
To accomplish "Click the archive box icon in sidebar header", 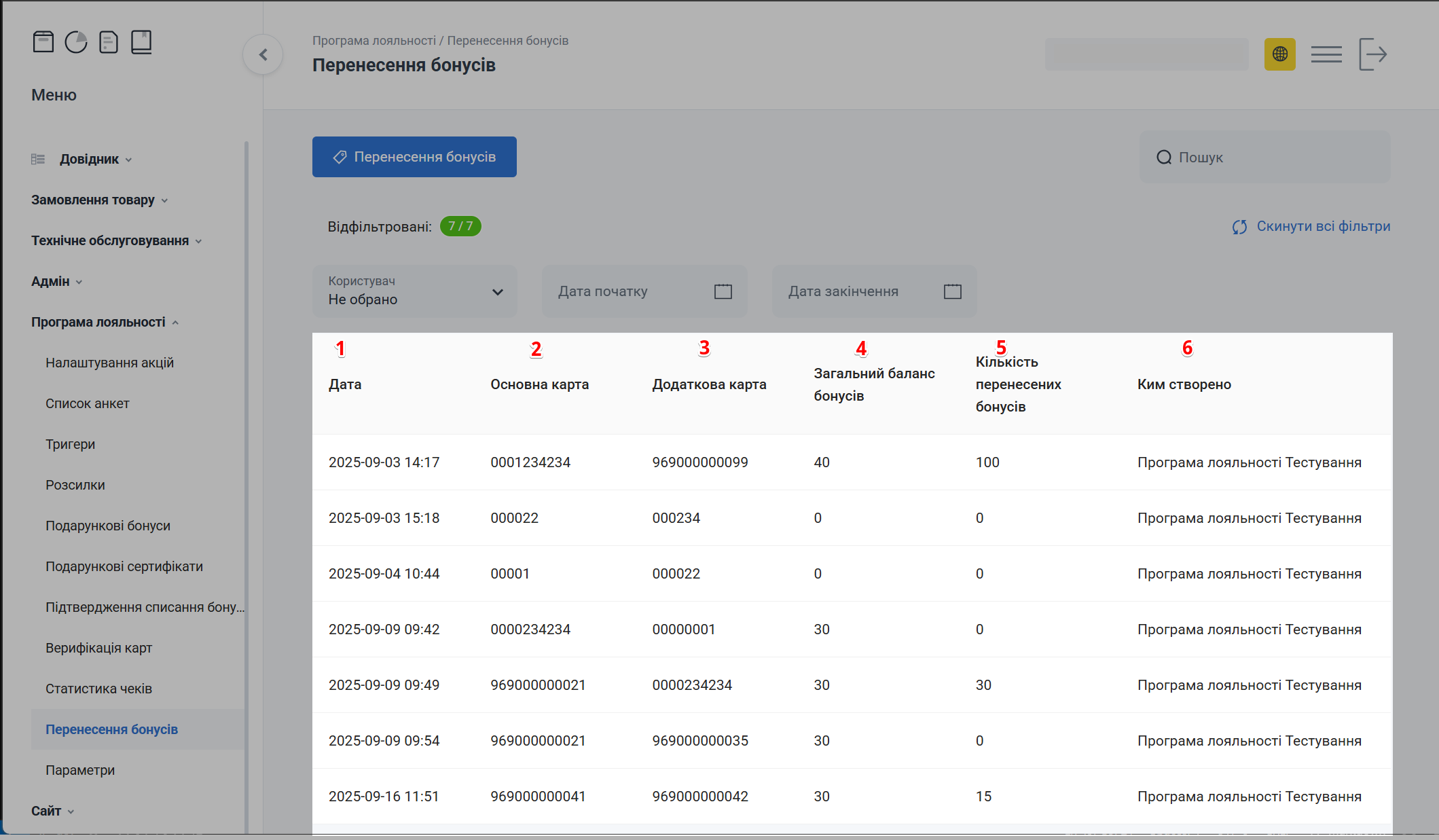I will [43, 42].
